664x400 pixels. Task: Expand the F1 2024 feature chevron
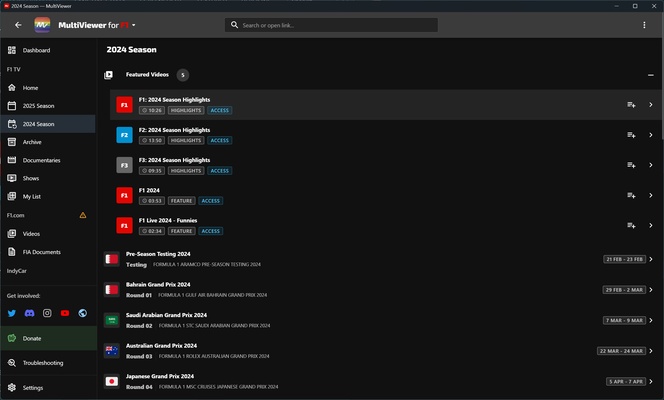(x=651, y=195)
